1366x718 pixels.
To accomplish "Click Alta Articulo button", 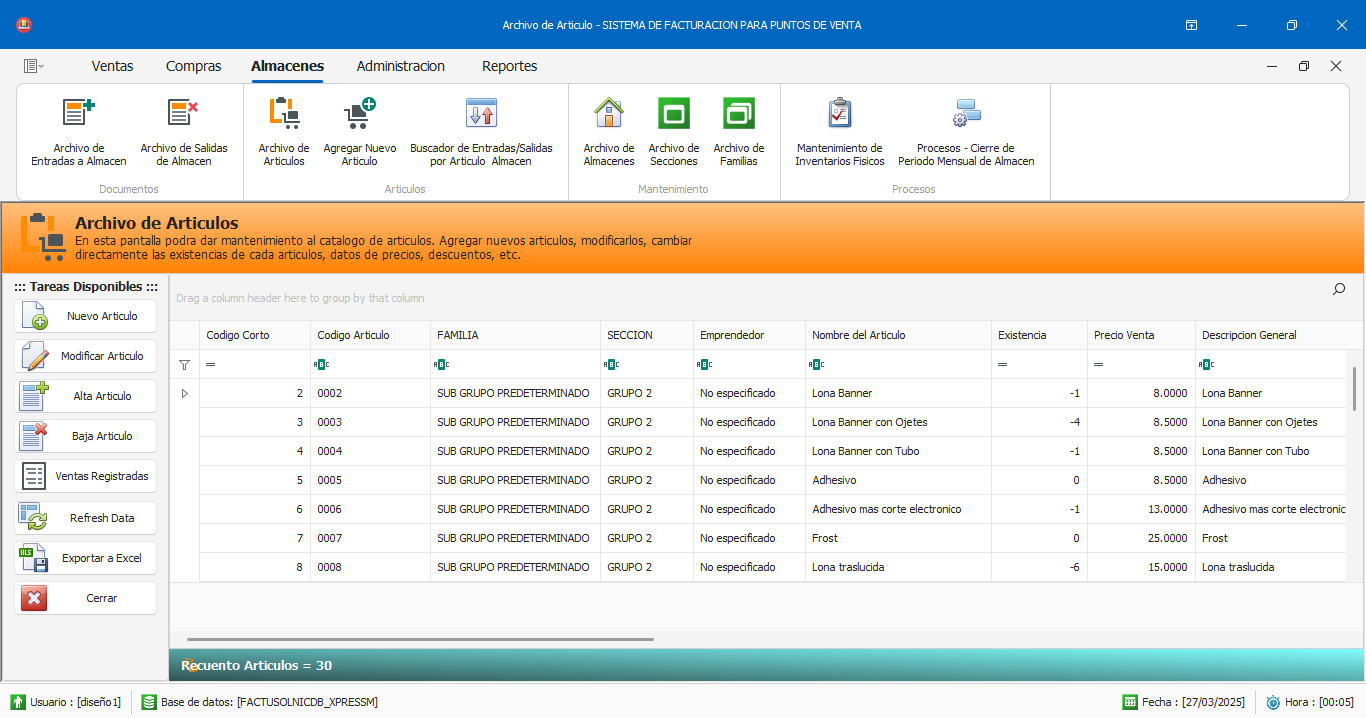I will [85, 396].
